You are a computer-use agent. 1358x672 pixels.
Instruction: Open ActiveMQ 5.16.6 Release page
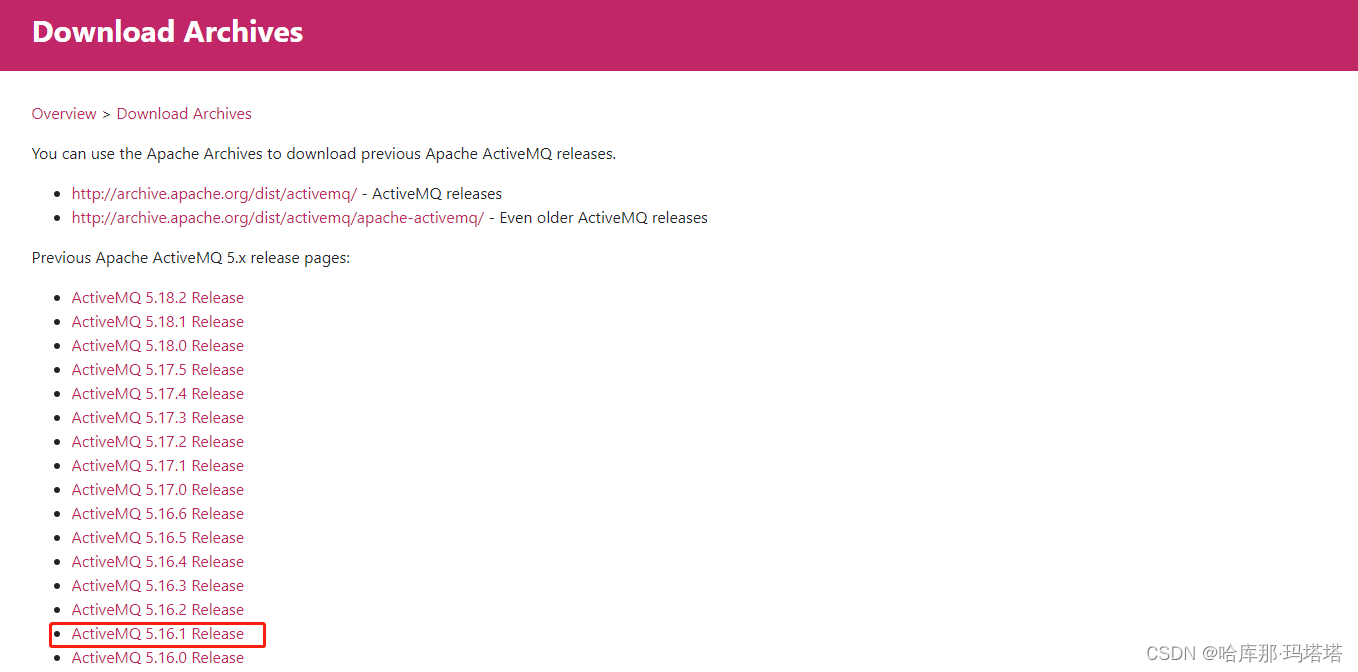pyautogui.click(x=158, y=514)
